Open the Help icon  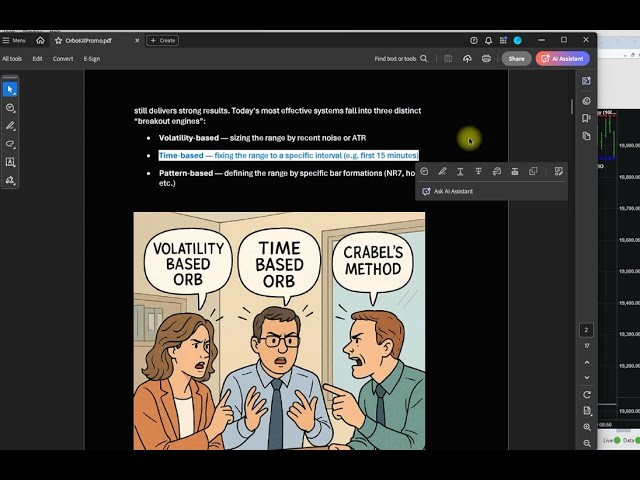(473, 40)
